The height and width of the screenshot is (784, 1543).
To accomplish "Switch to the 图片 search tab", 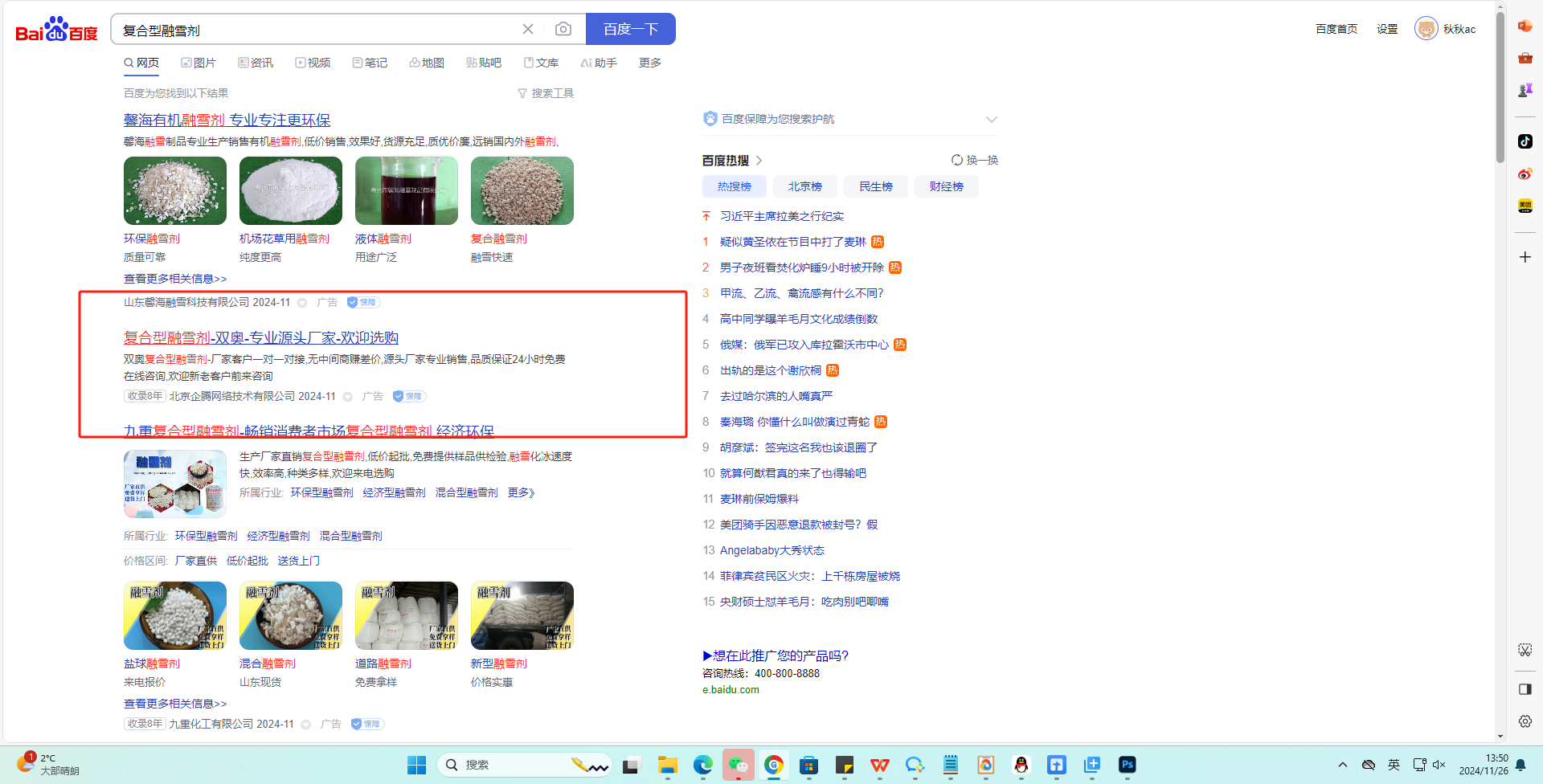I will 199,63.
